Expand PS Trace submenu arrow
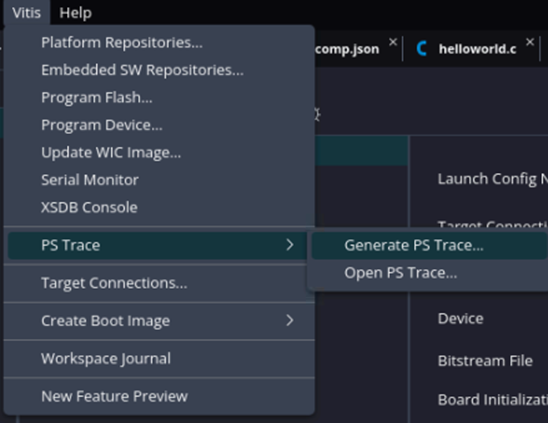Image resolution: width=548 pixels, height=423 pixels. coord(290,245)
